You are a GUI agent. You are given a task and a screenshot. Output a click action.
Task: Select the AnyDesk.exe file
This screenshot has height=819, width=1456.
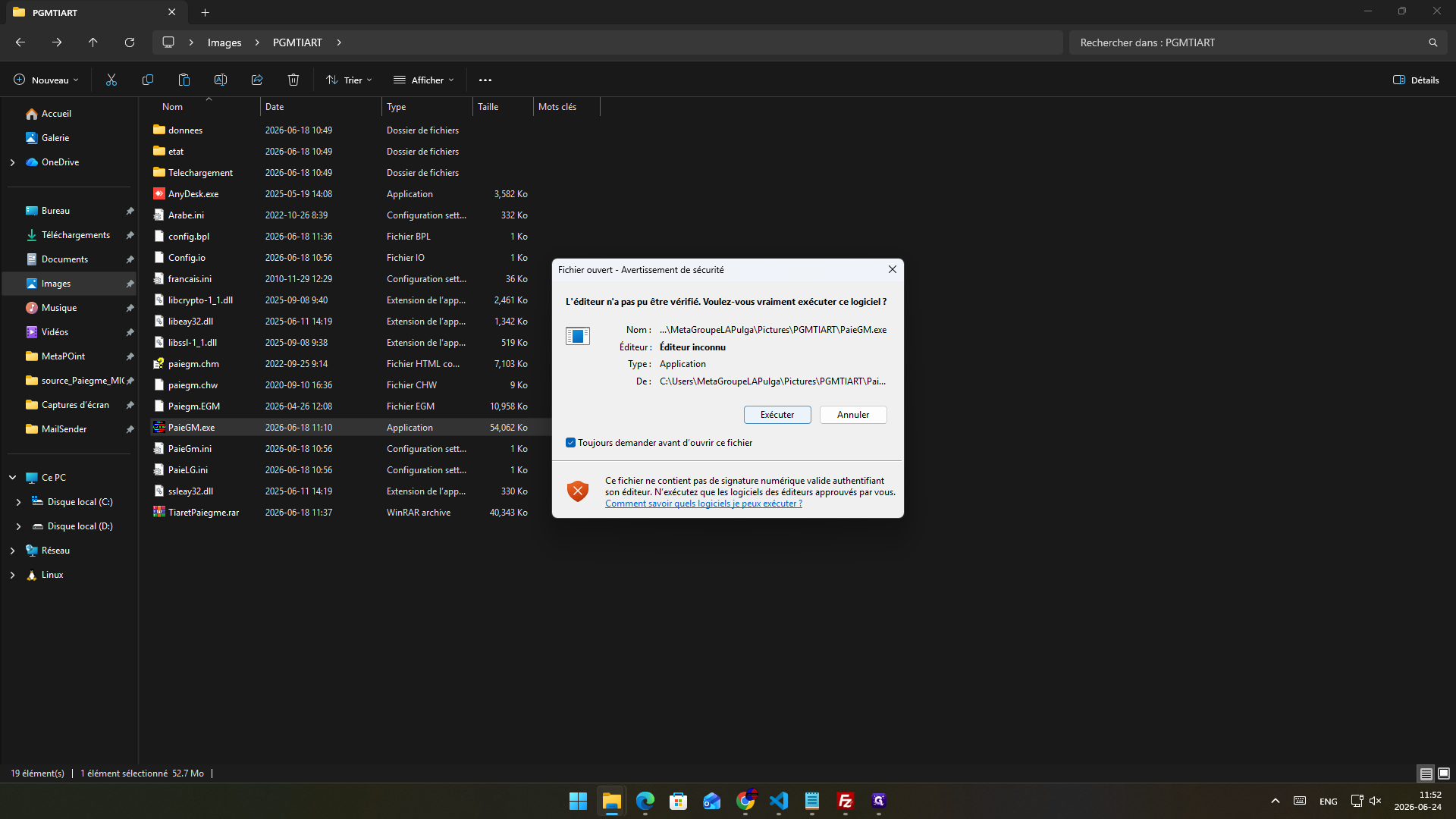point(193,194)
